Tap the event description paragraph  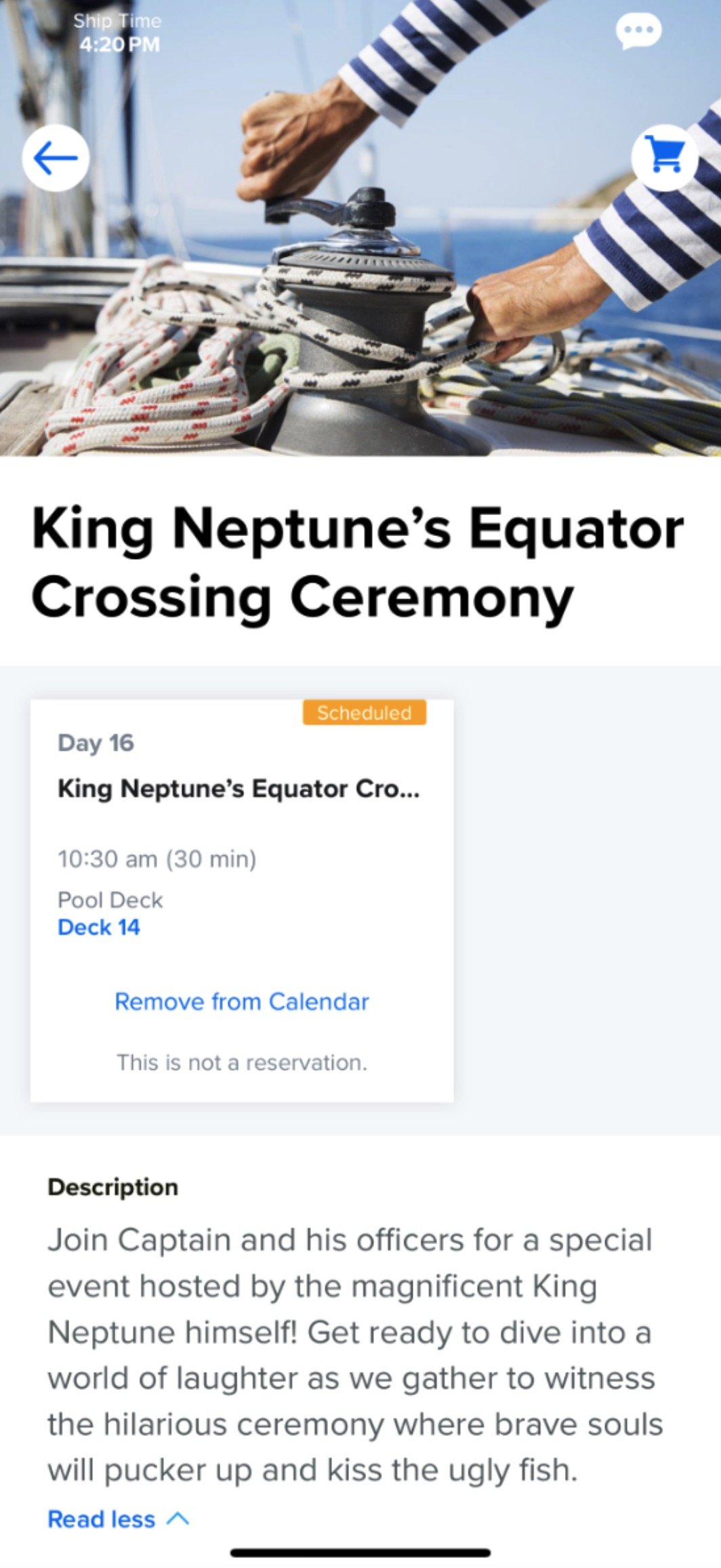pyautogui.click(x=355, y=1355)
